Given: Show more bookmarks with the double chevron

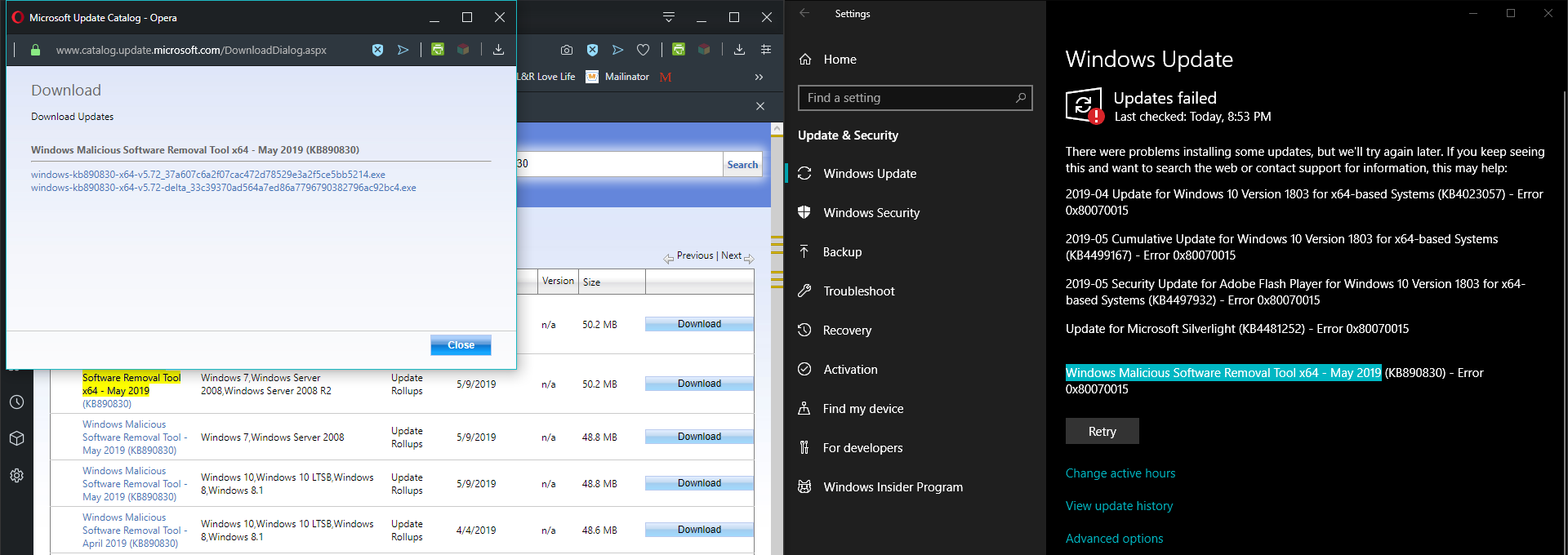Looking at the screenshot, I should 759,77.
